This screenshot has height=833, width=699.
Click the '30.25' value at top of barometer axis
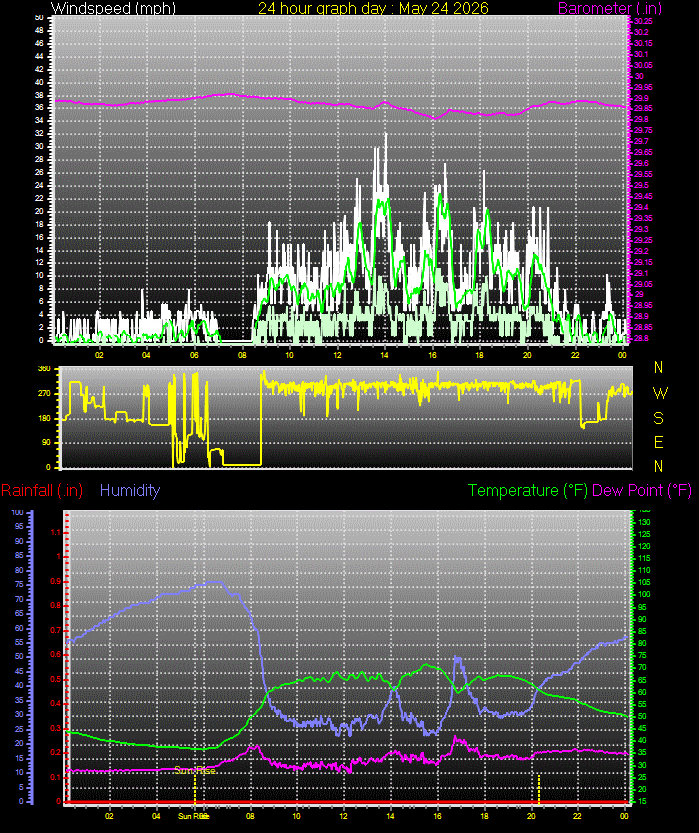[643, 21]
